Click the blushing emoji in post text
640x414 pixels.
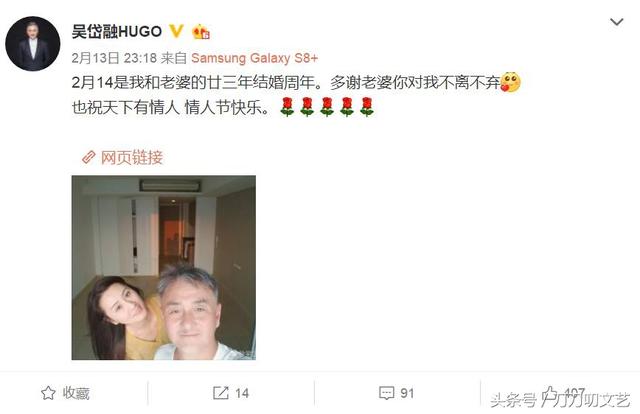tap(510, 82)
